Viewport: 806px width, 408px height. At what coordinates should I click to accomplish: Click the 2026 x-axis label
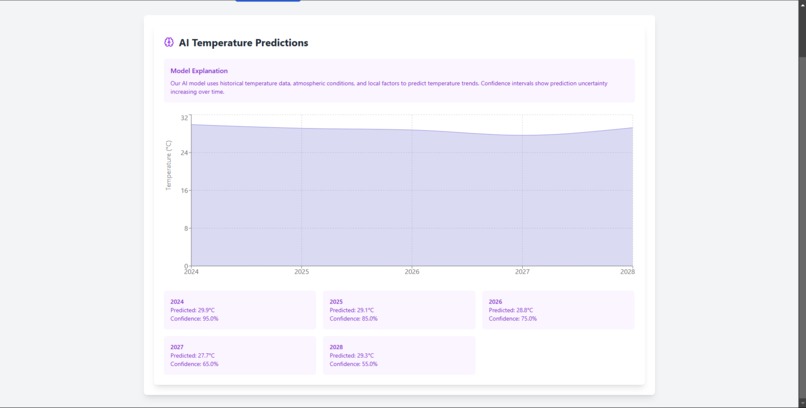pyautogui.click(x=412, y=272)
